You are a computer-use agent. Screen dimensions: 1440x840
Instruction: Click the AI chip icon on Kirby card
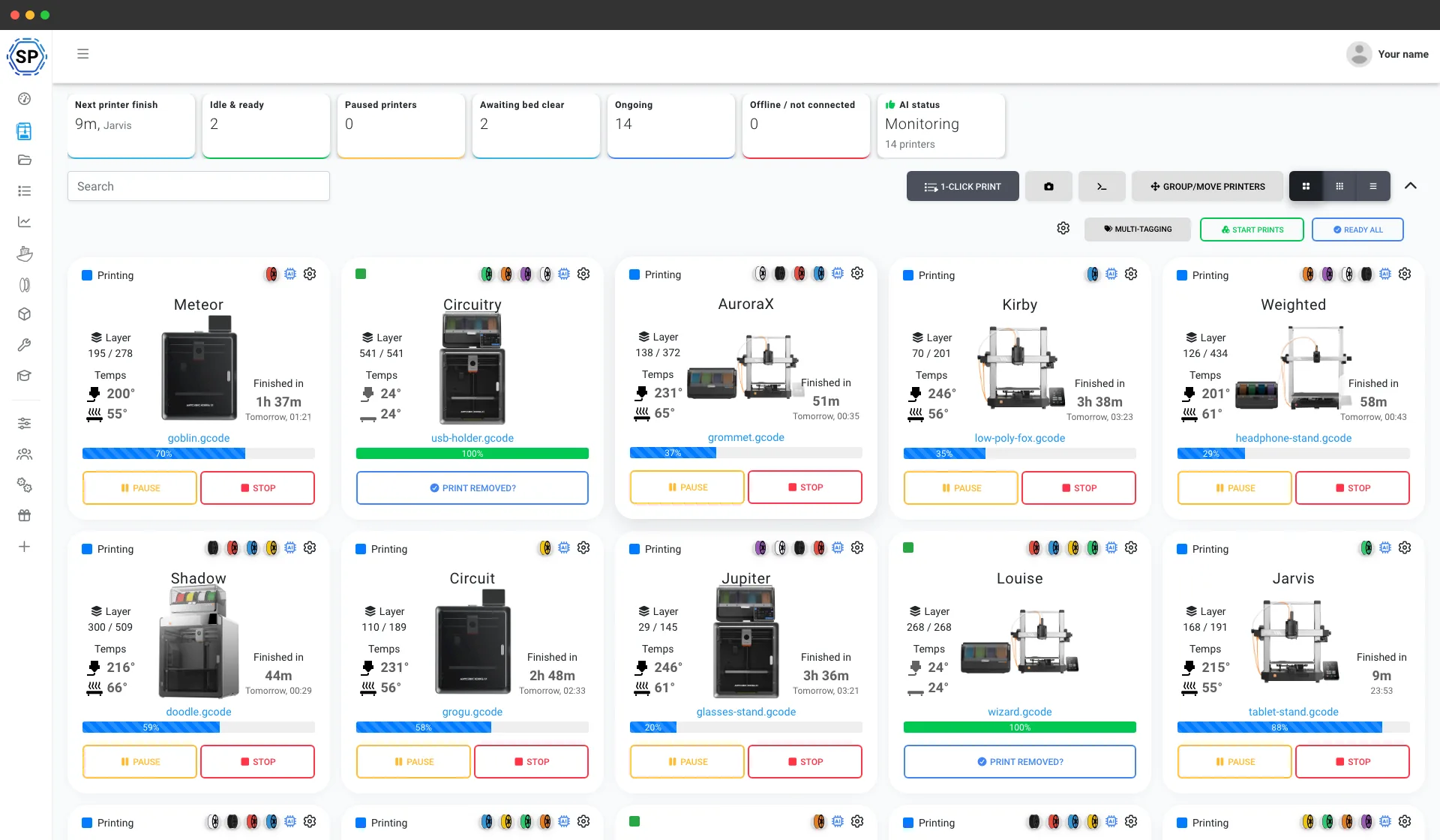coord(1111,274)
